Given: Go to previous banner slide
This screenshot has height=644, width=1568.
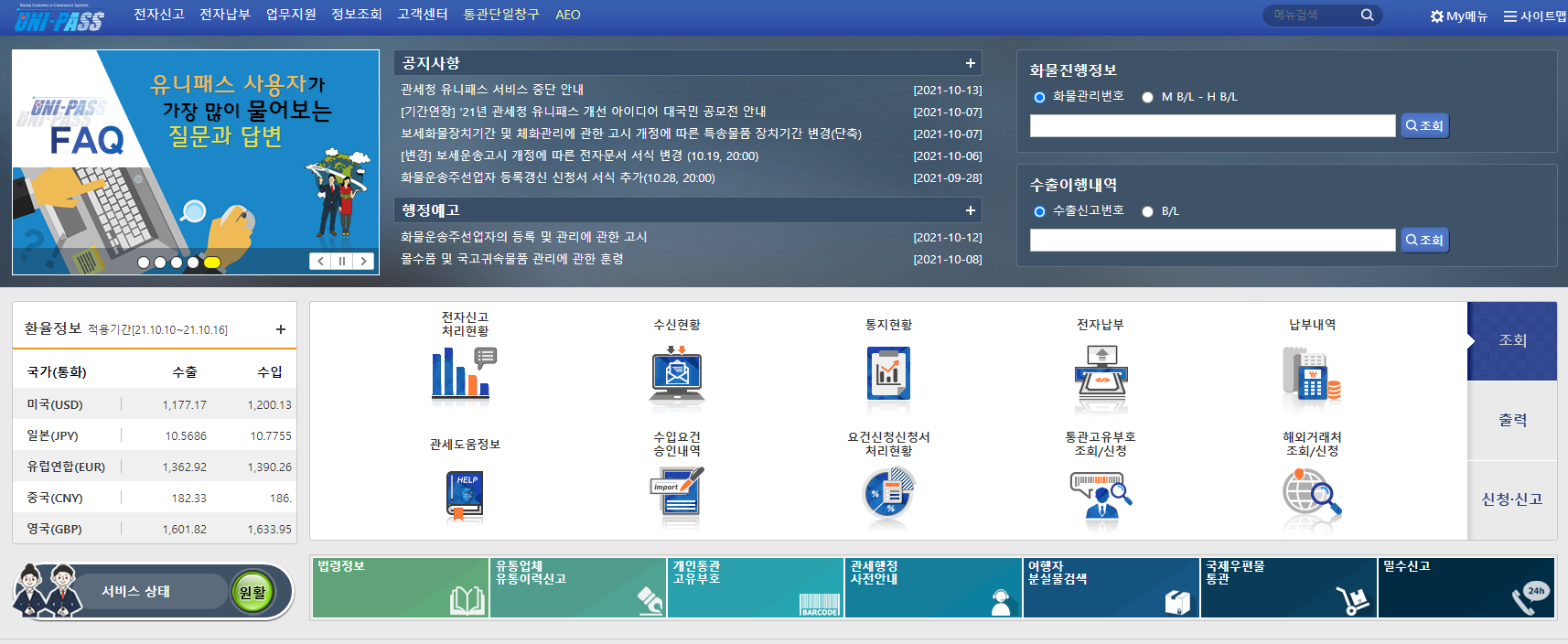Looking at the screenshot, I should pyautogui.click(x=320, y=261).
